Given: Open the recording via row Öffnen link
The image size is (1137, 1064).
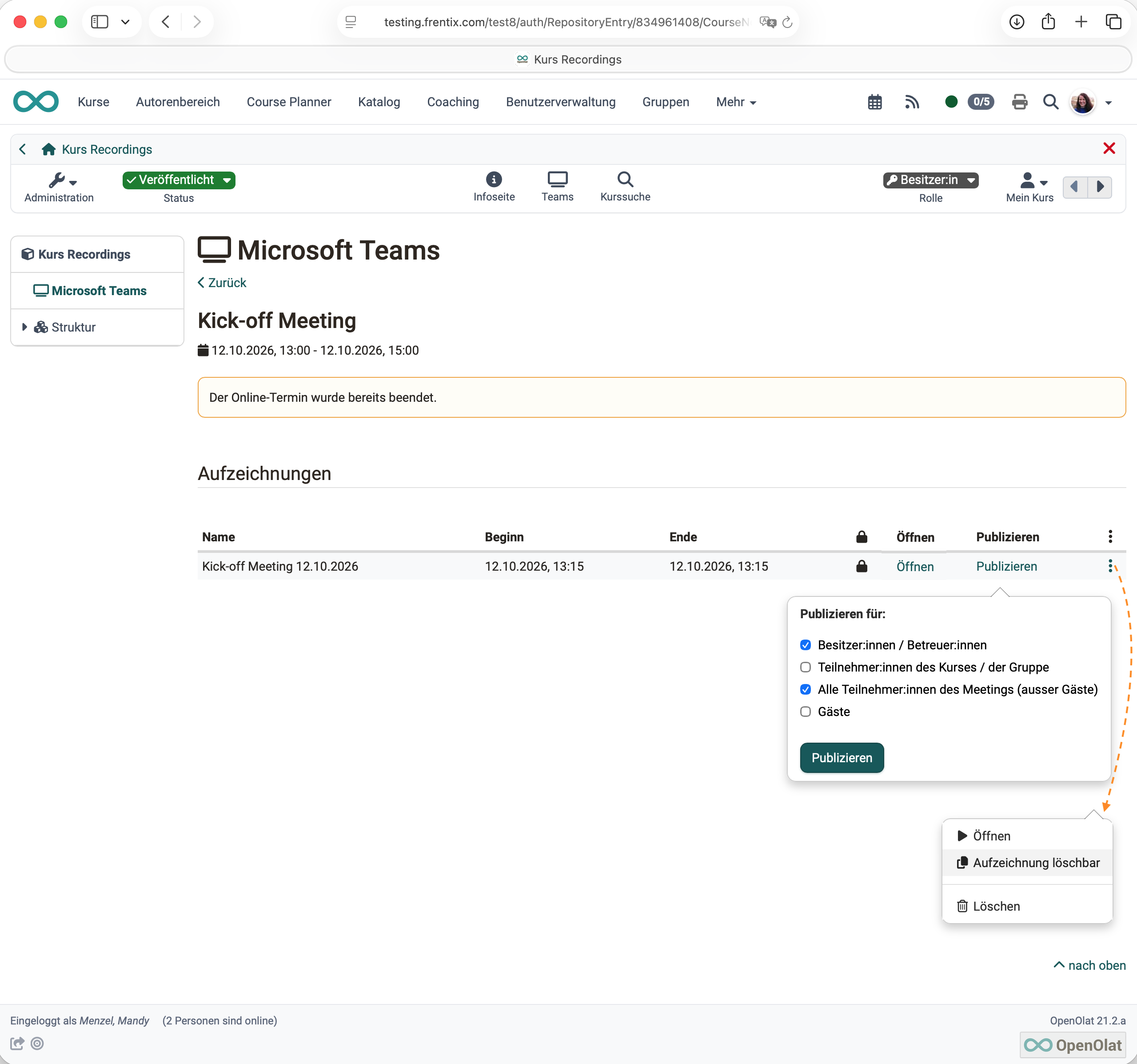Looking at the screenshot, I should [x=915, y=567].
